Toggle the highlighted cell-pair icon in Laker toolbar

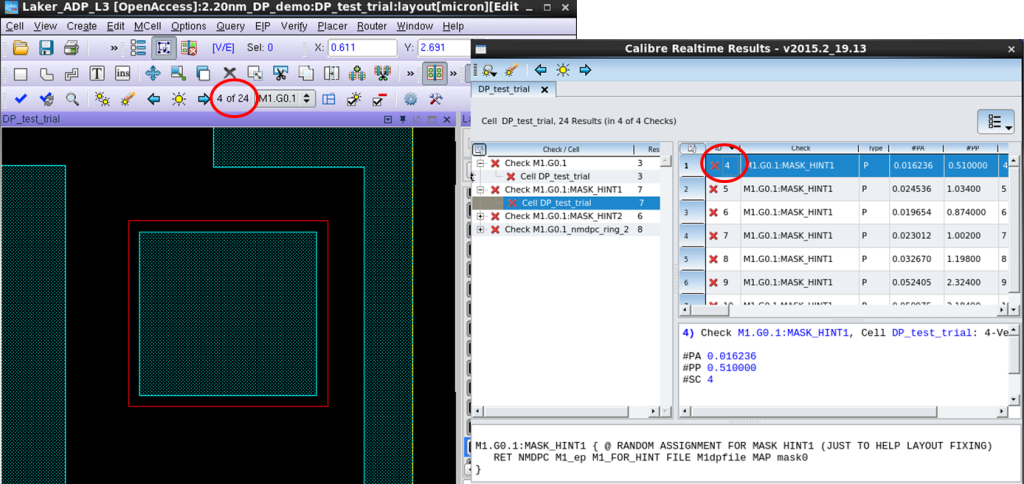[434, 73]
